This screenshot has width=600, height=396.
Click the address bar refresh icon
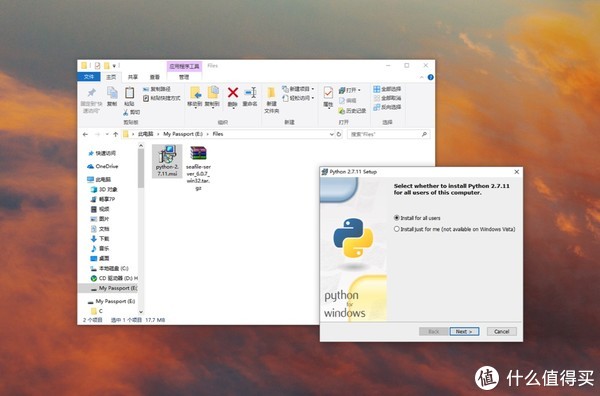tap(339, 134)
